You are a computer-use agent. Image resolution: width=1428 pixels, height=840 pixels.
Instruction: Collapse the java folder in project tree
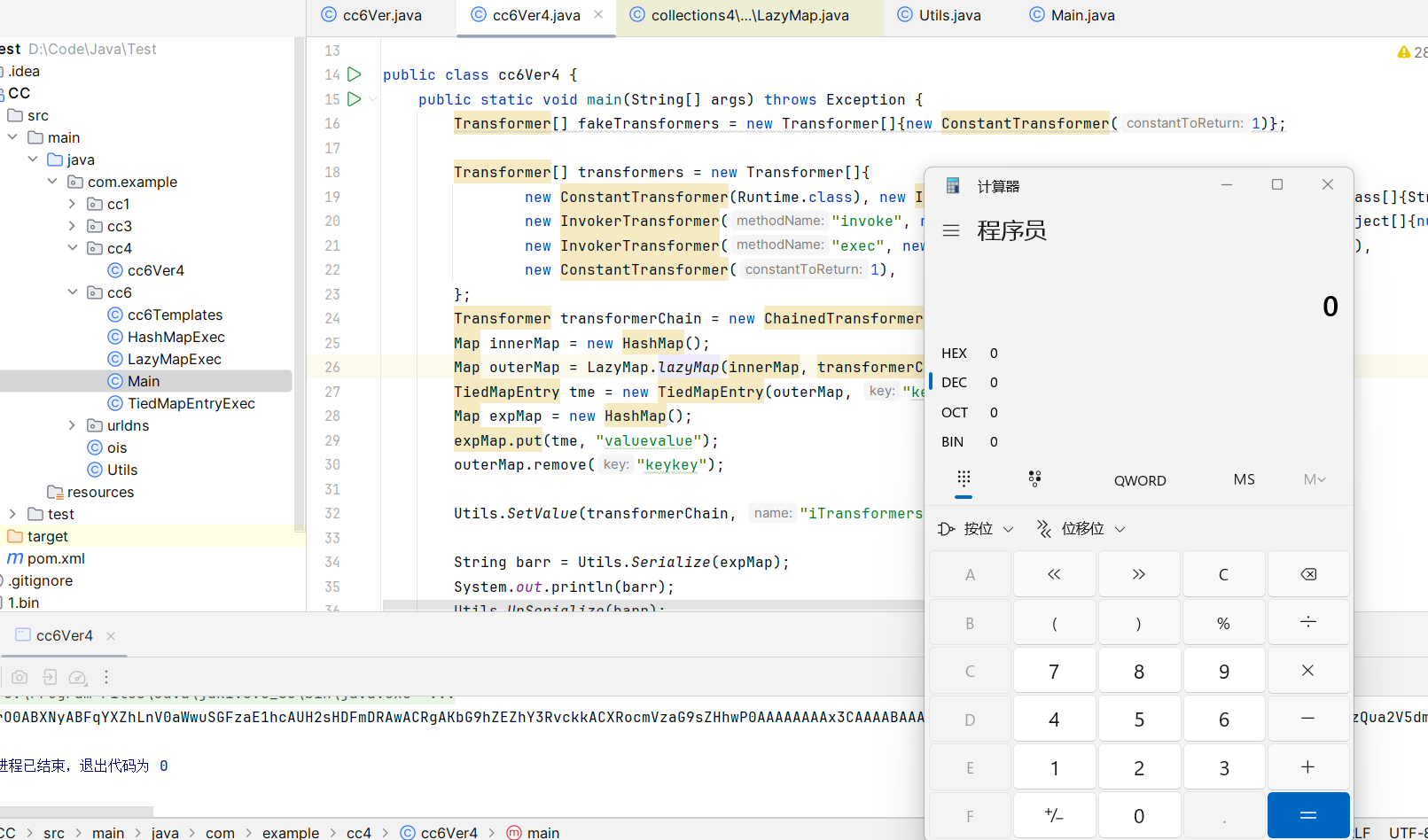[33, 159]
